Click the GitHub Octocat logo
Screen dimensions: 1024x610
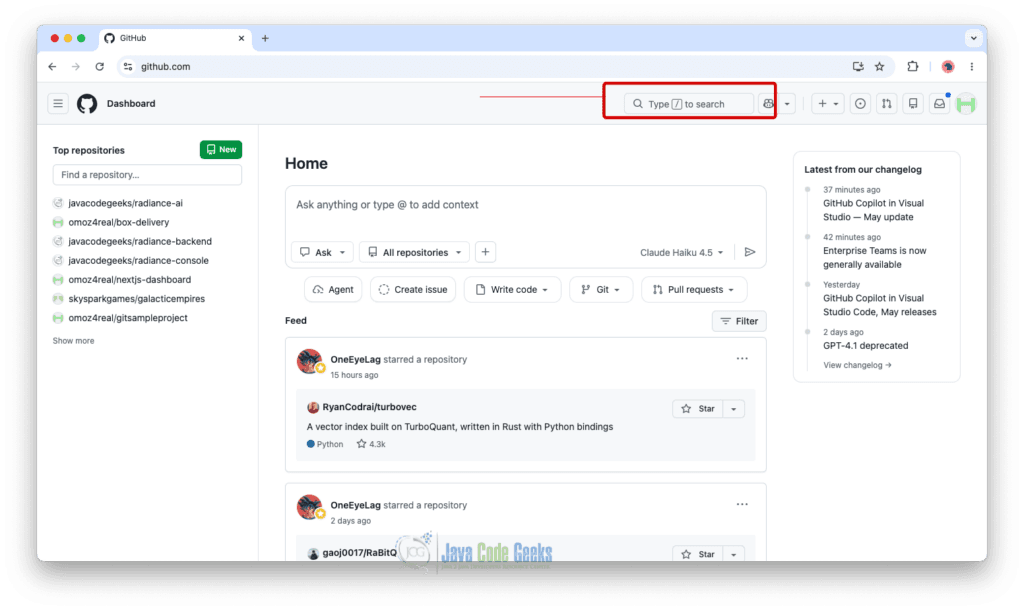point(87,103)
